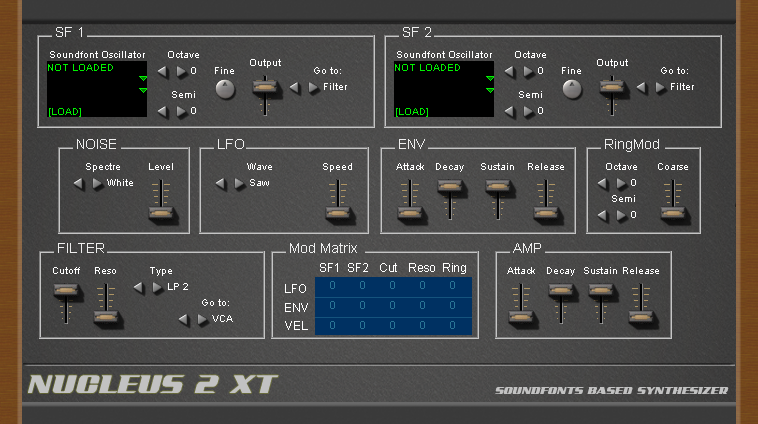Click SF 1 Octave left arrow

tap(163, 72)
